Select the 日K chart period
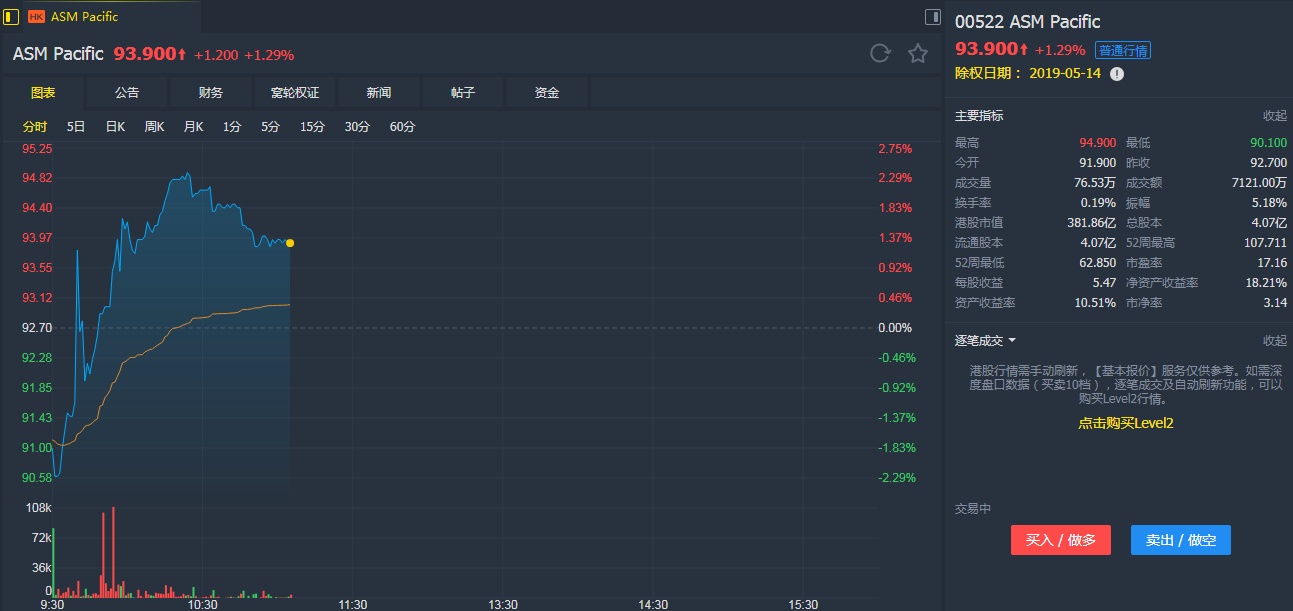Viewport: 1293px width, 611px height. click(x=115, y=127)
